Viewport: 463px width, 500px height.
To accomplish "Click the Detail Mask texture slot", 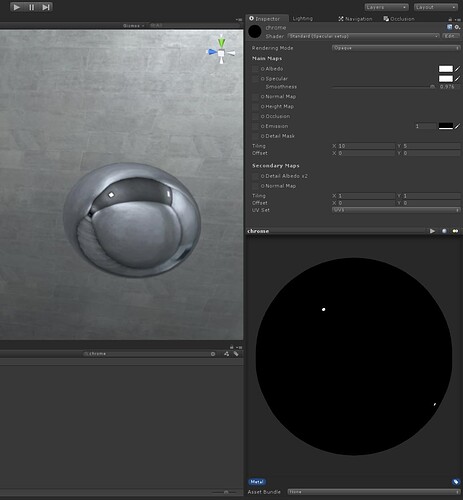I will [255, 136].
